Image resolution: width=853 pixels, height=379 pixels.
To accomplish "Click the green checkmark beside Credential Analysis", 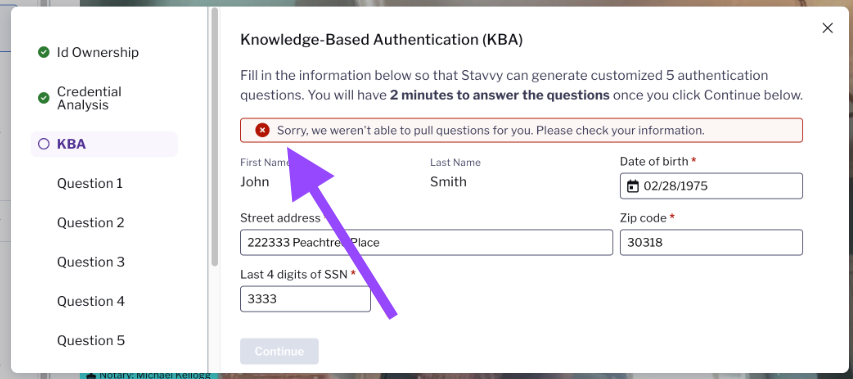I will [x=44, y=98].
